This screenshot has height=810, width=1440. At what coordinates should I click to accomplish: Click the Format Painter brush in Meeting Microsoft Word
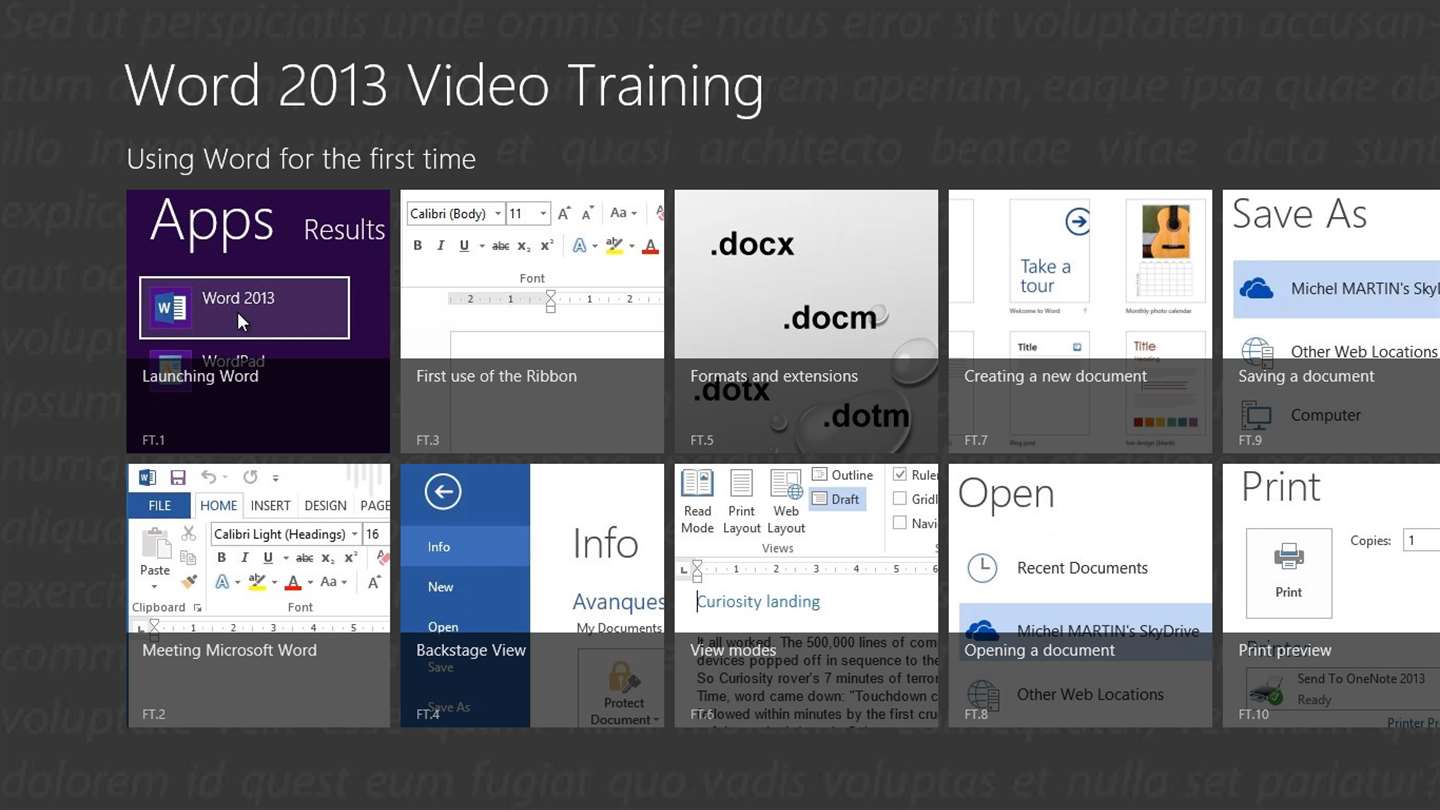click(188, 581)
